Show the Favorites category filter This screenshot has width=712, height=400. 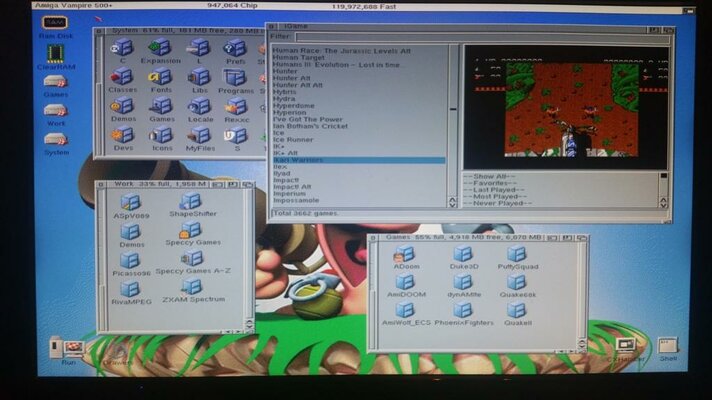(497, 183)
